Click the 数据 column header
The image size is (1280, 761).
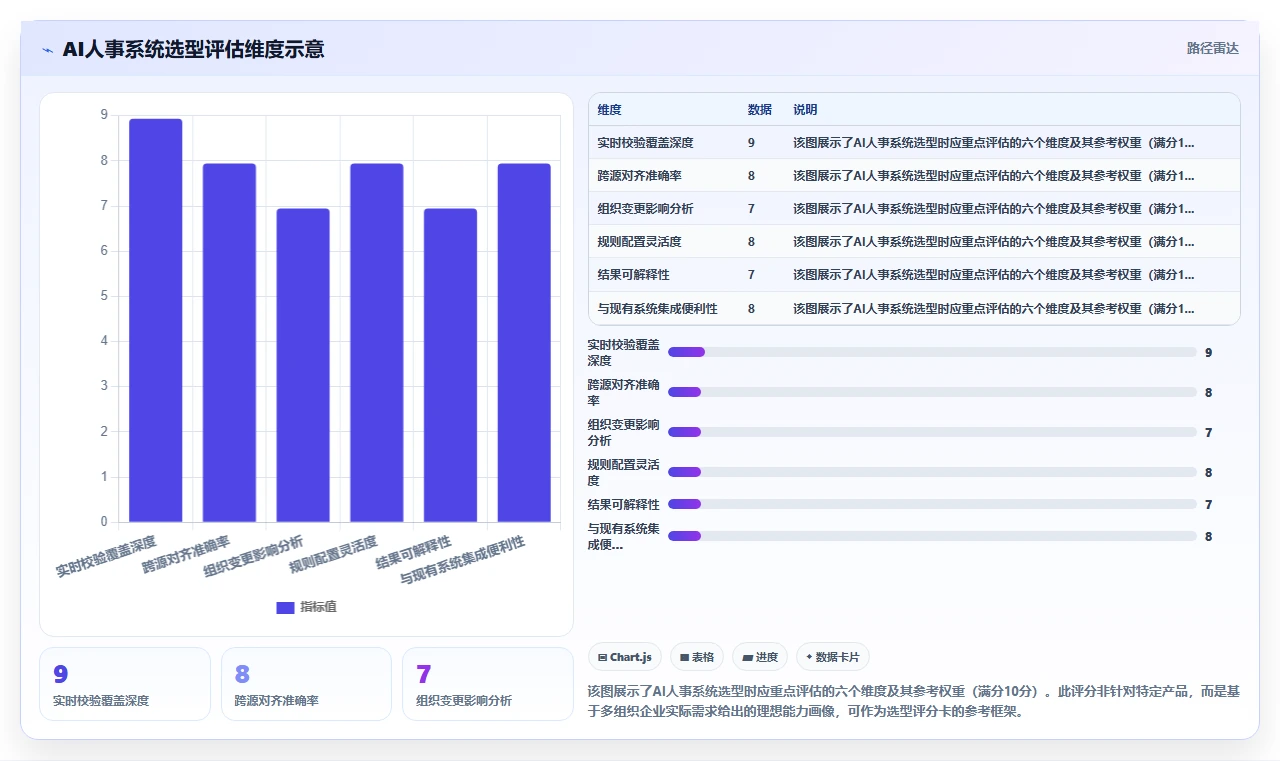pyautogui.click(x=760, y=110)
